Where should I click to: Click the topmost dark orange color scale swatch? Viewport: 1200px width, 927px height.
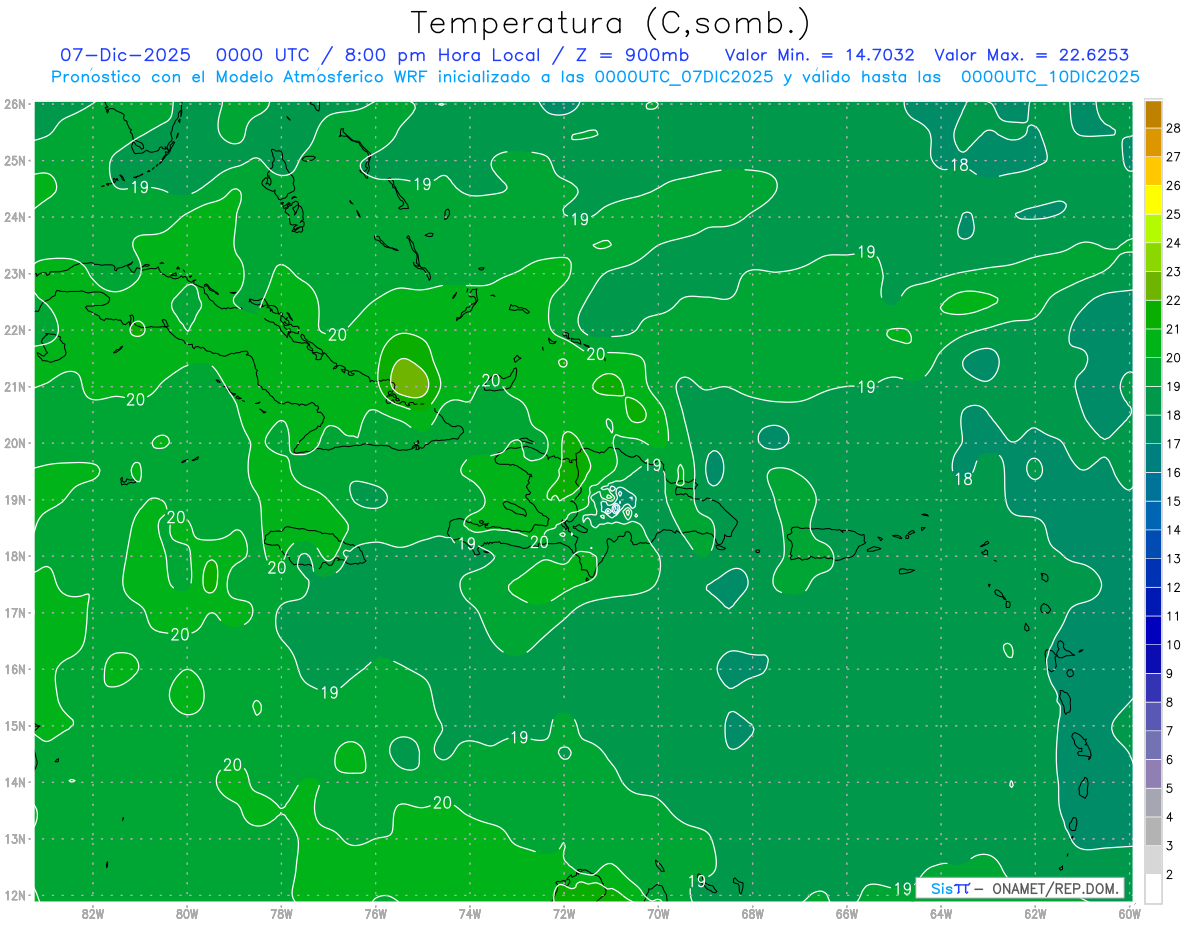[1153, 113]
